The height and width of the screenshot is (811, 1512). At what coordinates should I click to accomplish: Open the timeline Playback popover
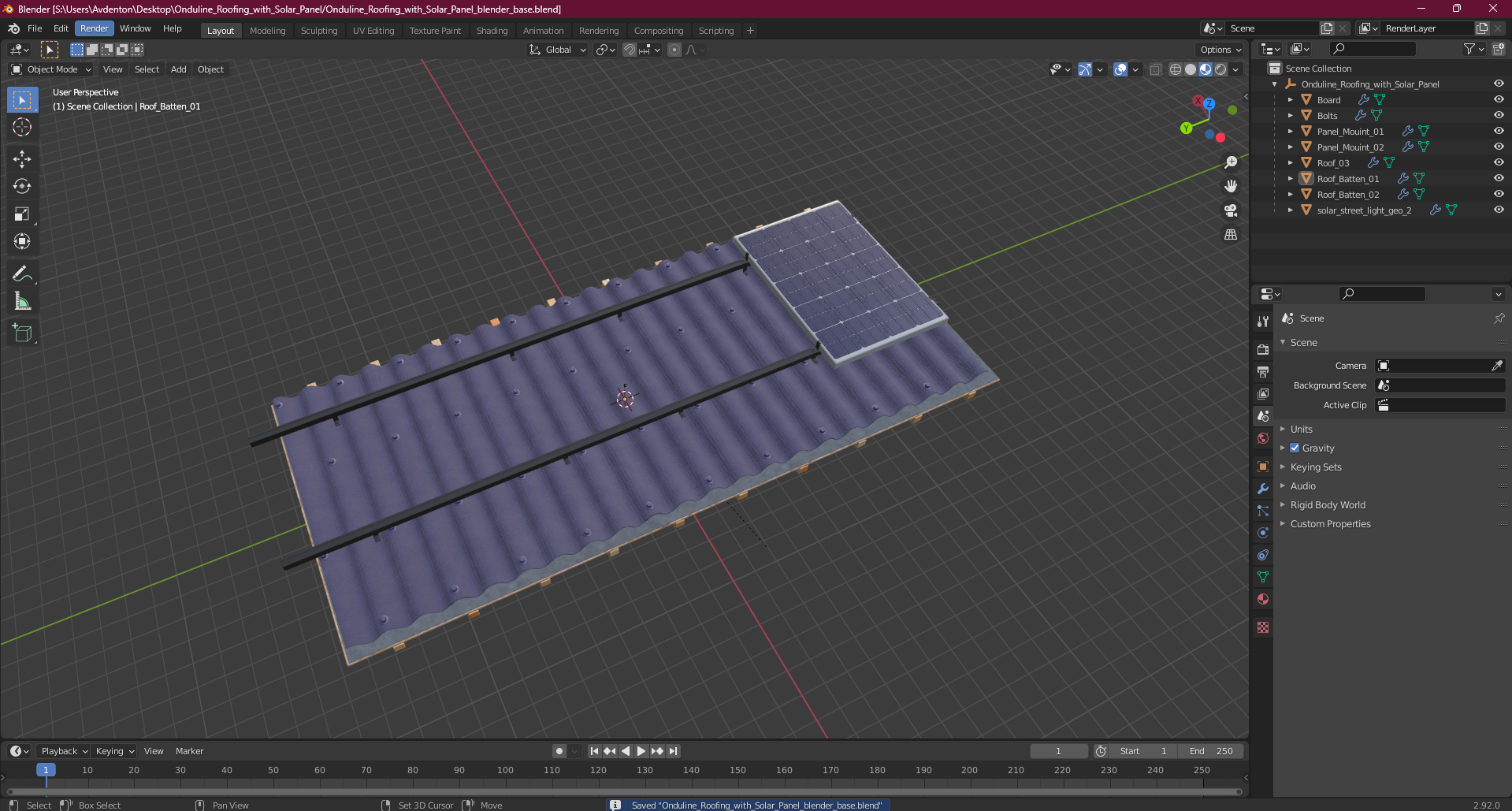coord(63,751)
